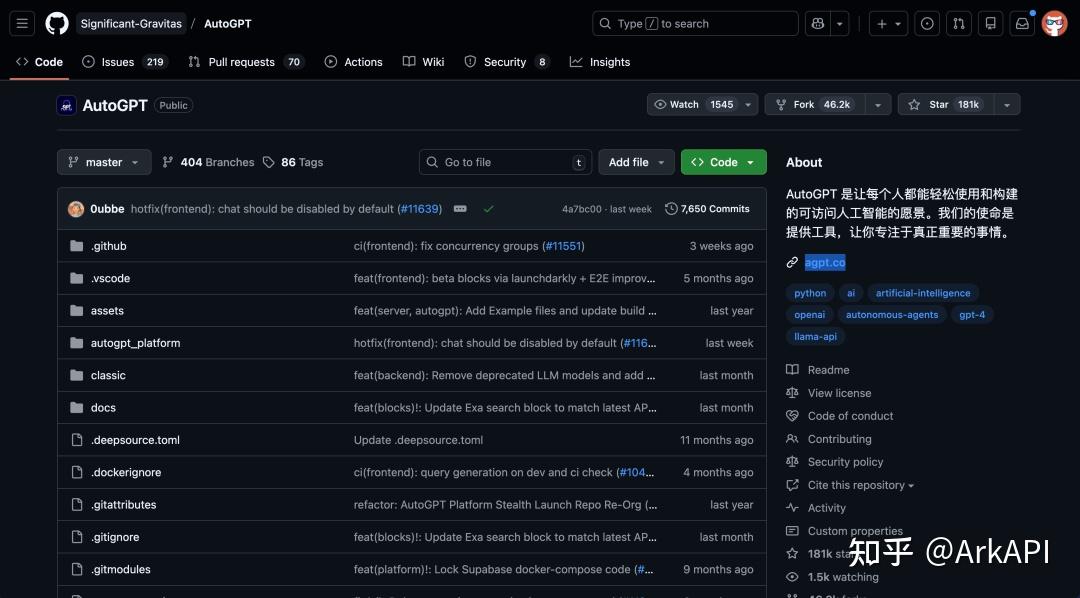Open master branch selector dropdown
Viewport: 1080px width, 598px height.
(x=104, y=163)
